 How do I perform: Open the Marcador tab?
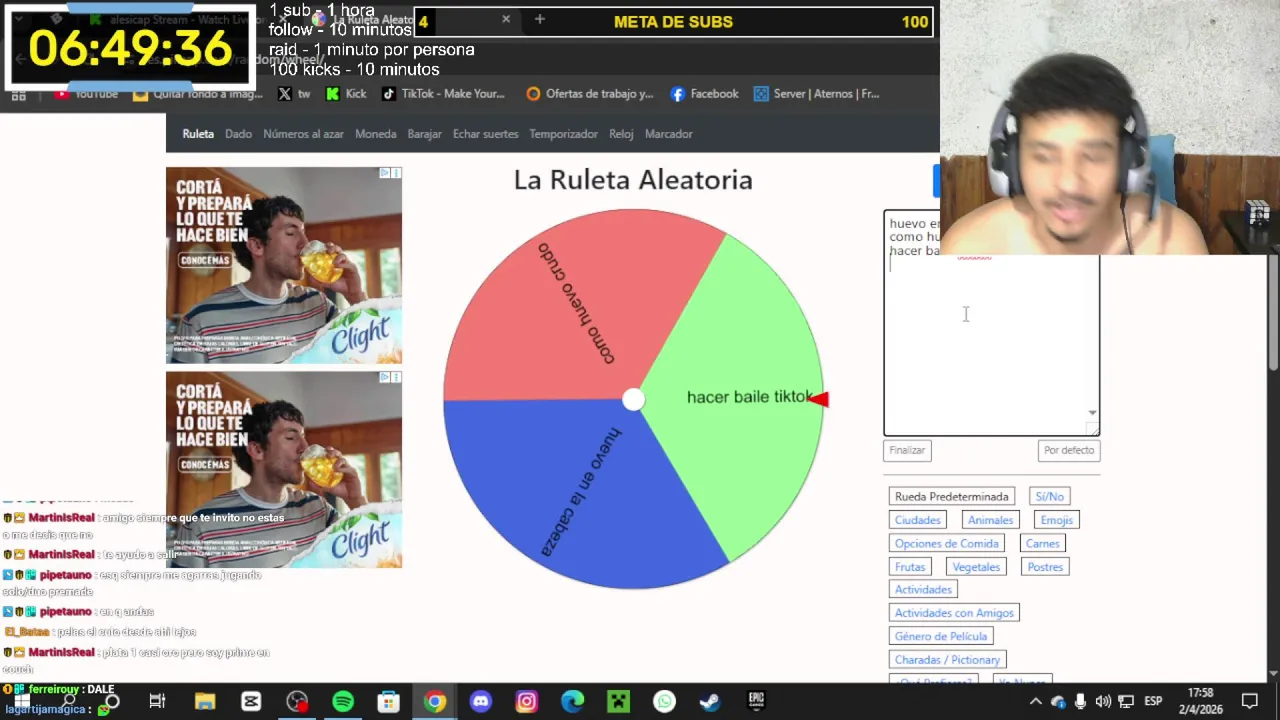pos(669,134)
